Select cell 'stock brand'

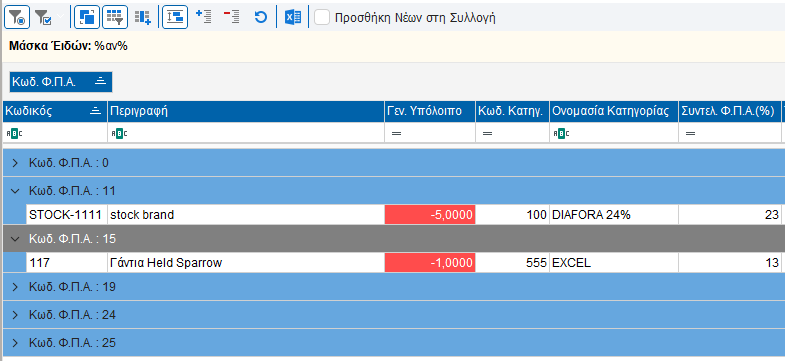[x=246, y=215]
